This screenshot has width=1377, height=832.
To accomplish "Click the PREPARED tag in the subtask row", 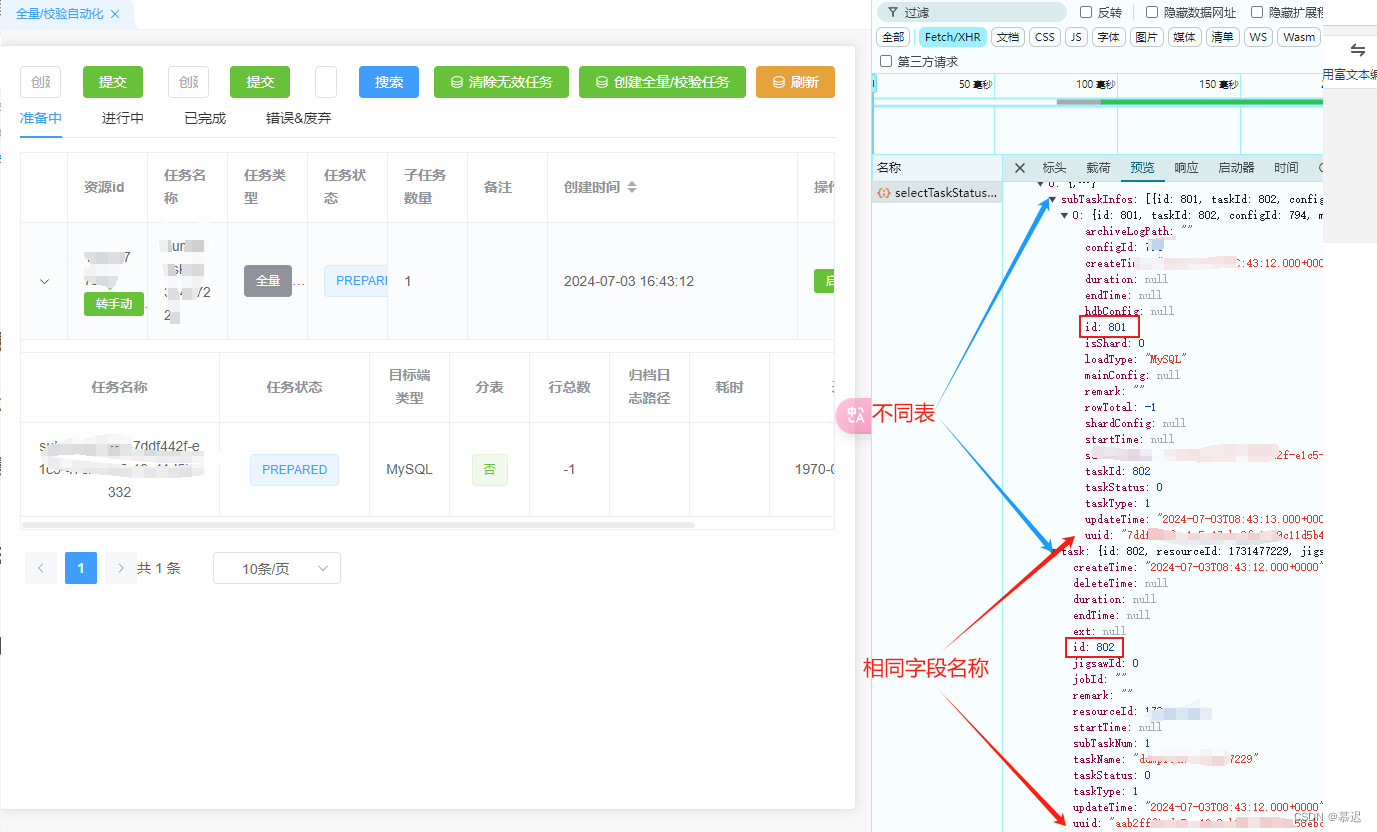I will pyautogui.click(x=294, y=470).
